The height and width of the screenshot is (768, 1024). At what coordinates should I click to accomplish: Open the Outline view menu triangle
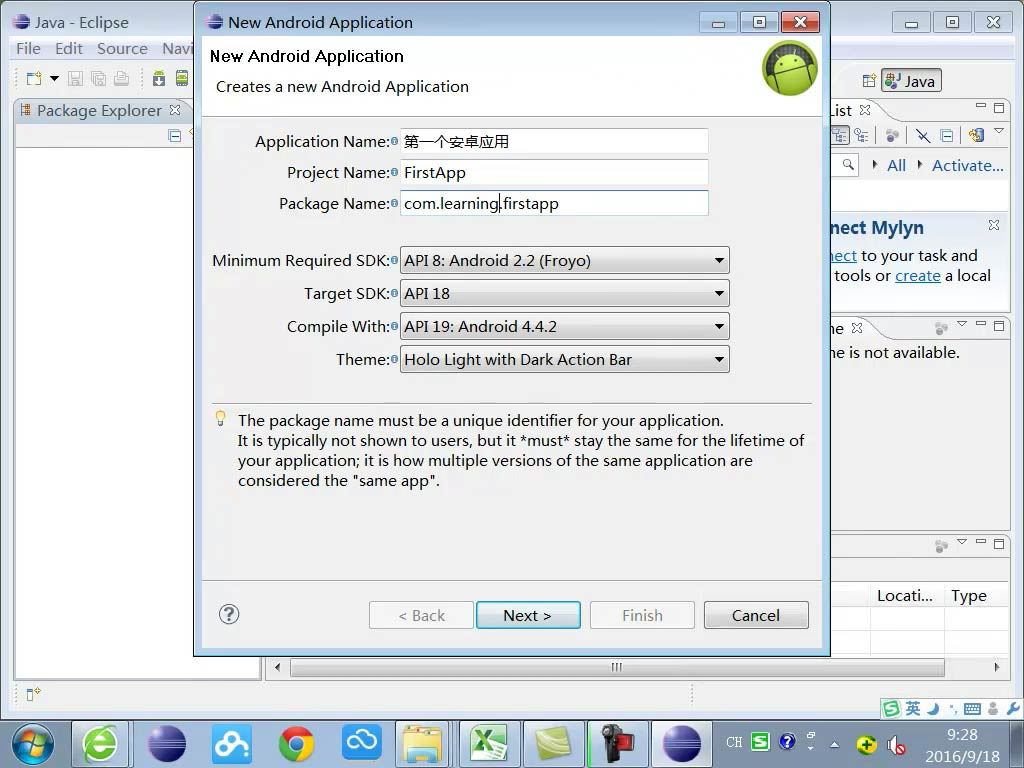click(961, 324)
